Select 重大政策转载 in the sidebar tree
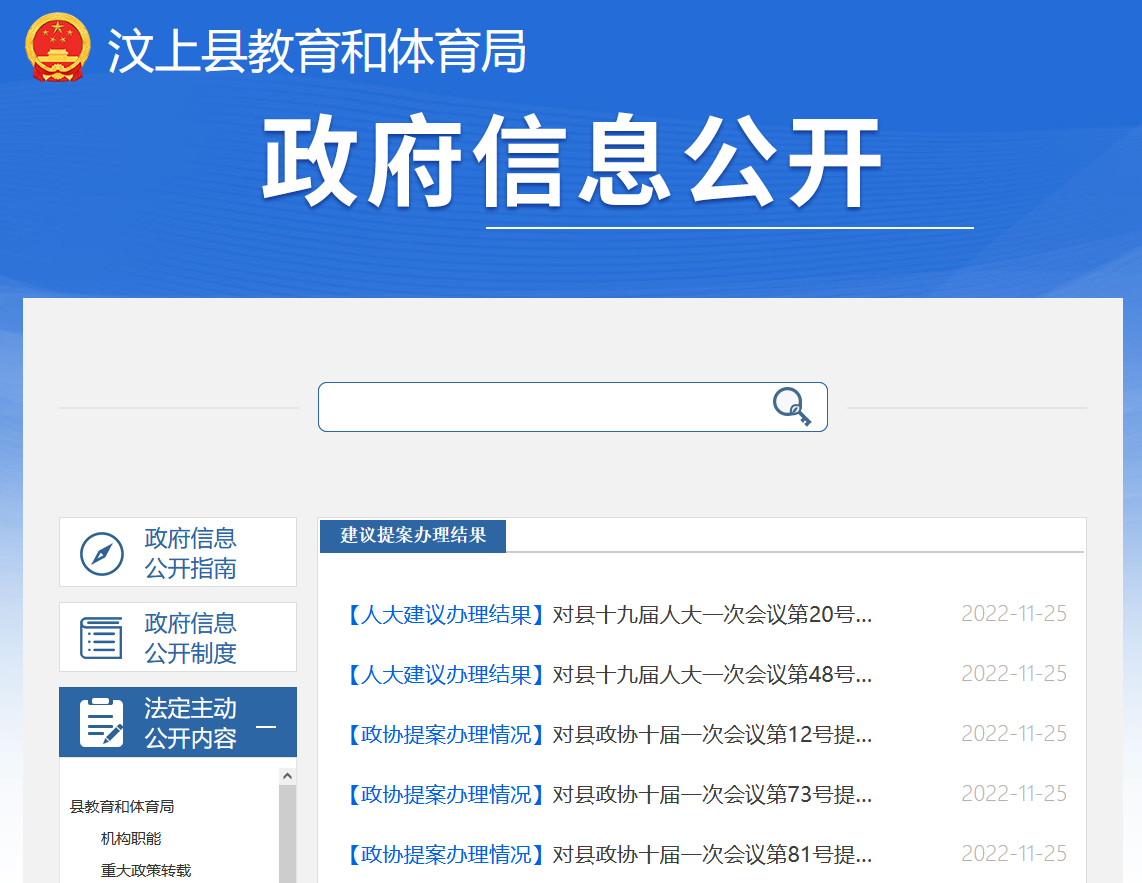This screenshot has width=1142, height=883. [146, 871]
